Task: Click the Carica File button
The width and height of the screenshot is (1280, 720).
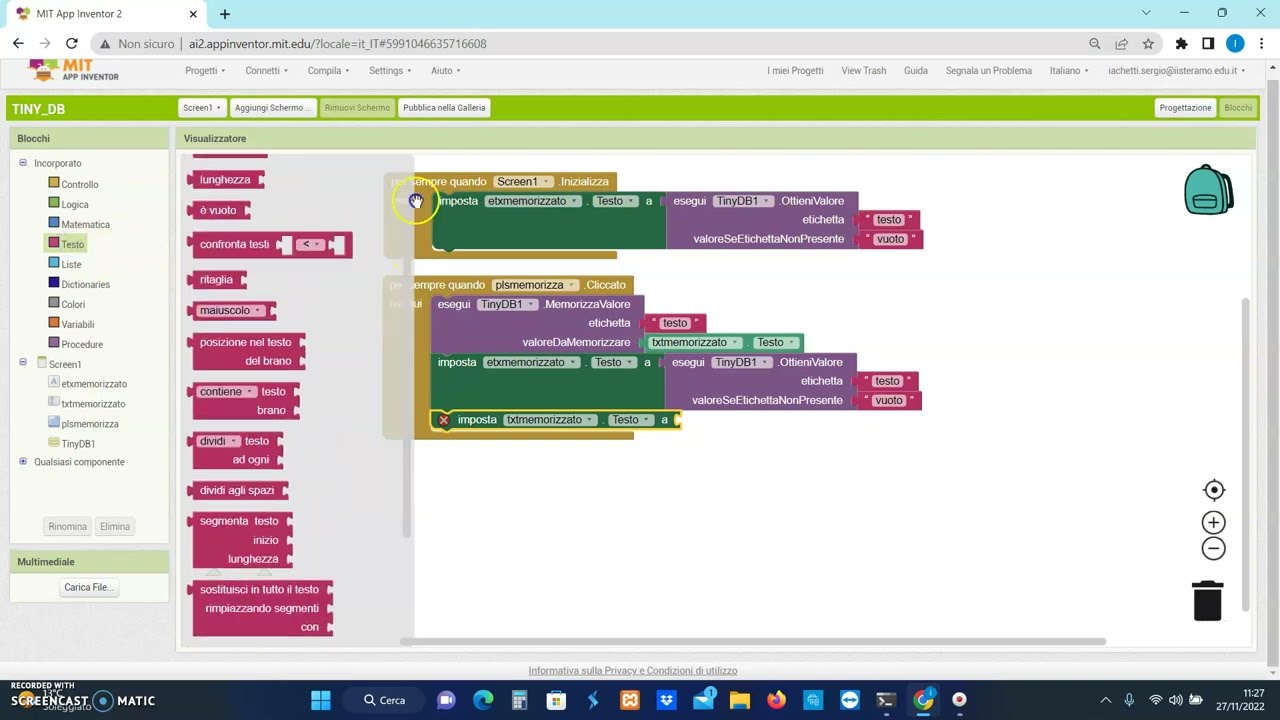Action: pyautogui.click(x=88, y=587)
